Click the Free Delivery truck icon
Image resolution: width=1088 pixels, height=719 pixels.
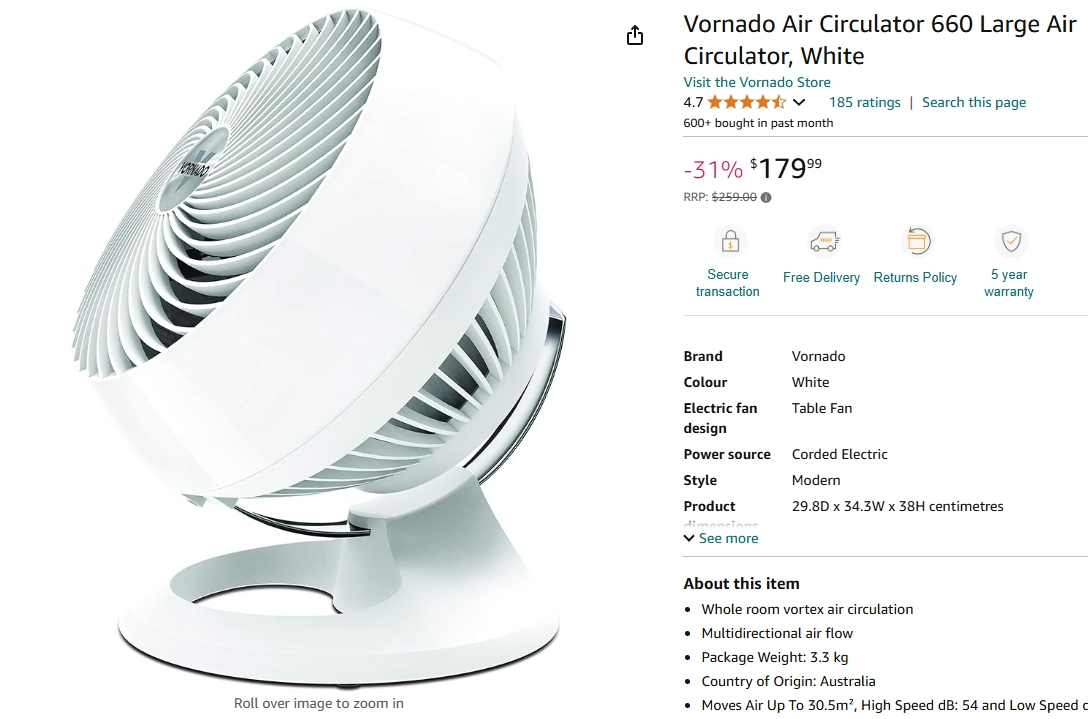(x=824, y=242)
